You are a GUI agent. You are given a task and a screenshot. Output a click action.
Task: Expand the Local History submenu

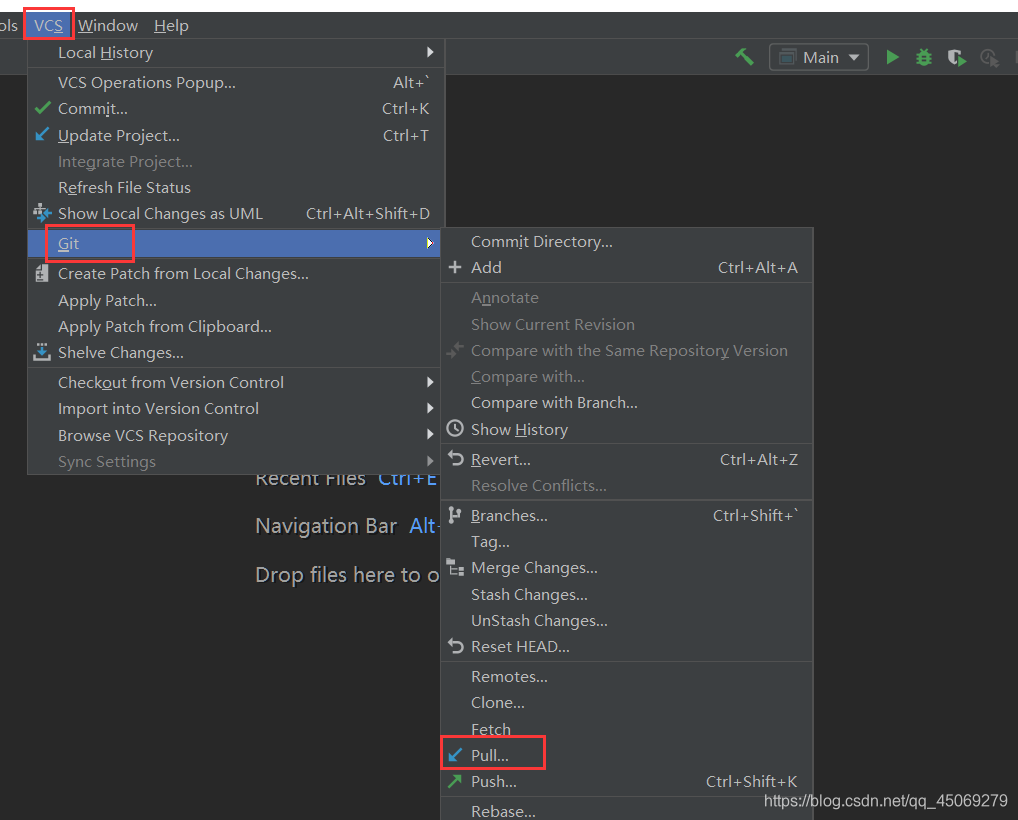pos(236,53)
